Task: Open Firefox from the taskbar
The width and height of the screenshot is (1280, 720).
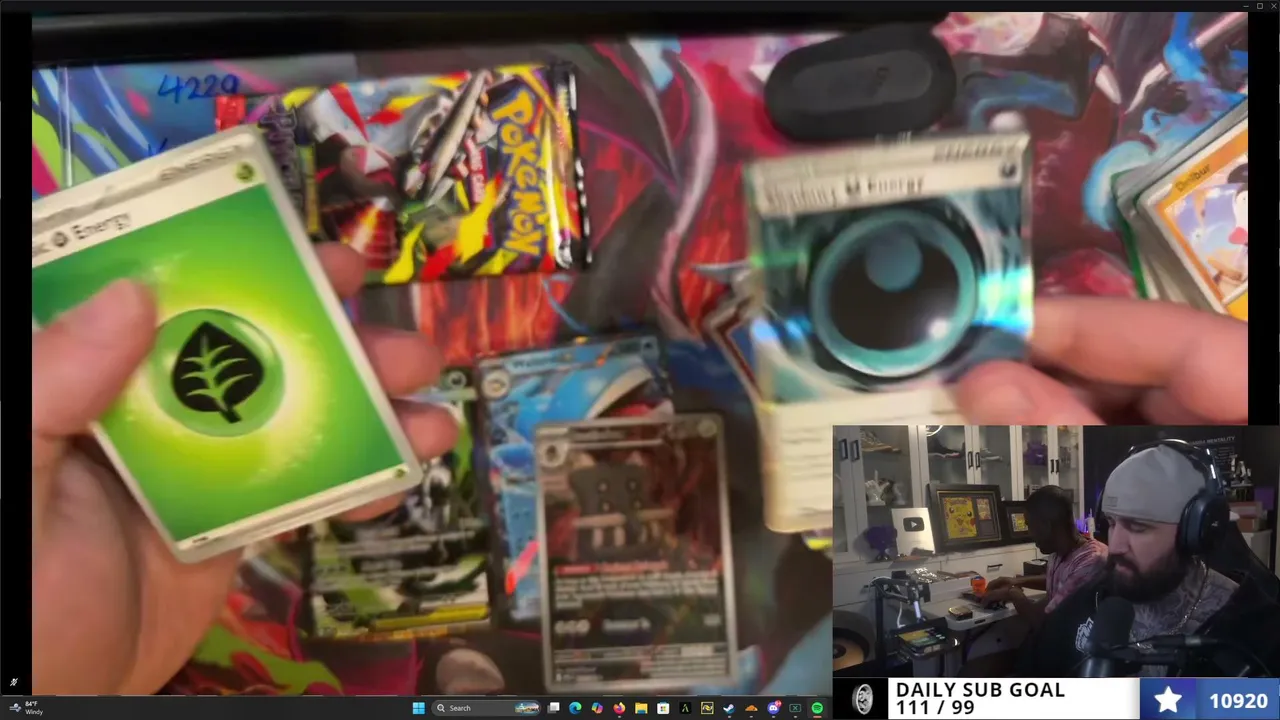Action: 619,708
